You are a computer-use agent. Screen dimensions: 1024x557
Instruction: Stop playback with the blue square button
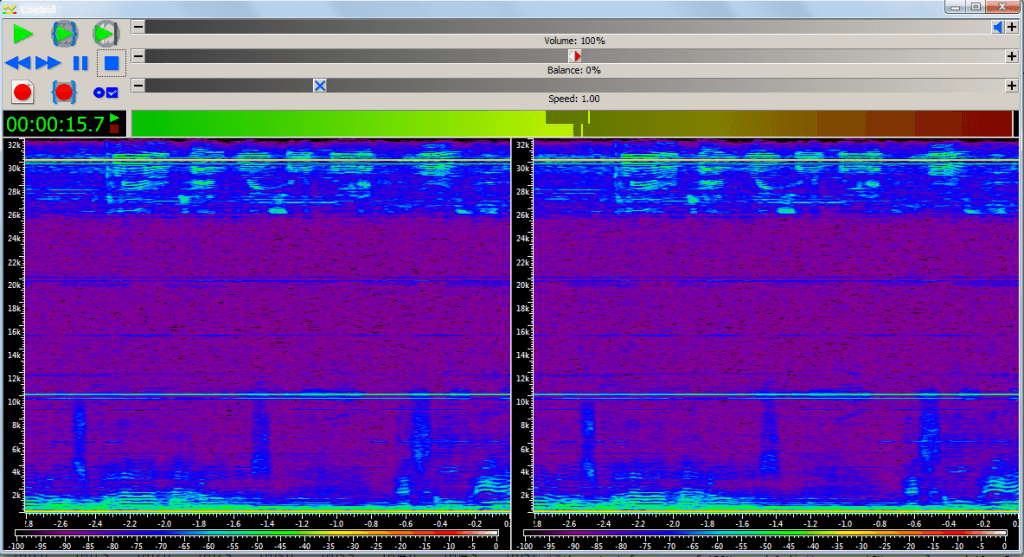[x=112, y=63]
